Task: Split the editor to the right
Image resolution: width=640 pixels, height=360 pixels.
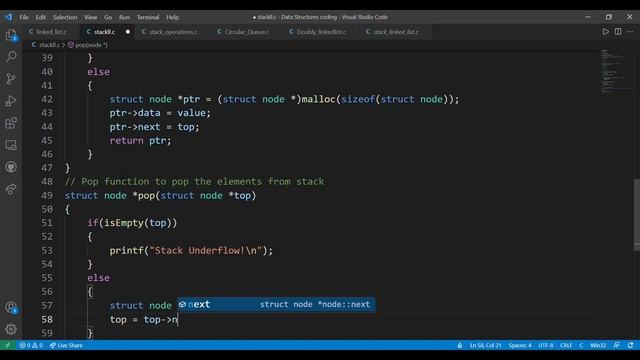Action: (618, 31)
